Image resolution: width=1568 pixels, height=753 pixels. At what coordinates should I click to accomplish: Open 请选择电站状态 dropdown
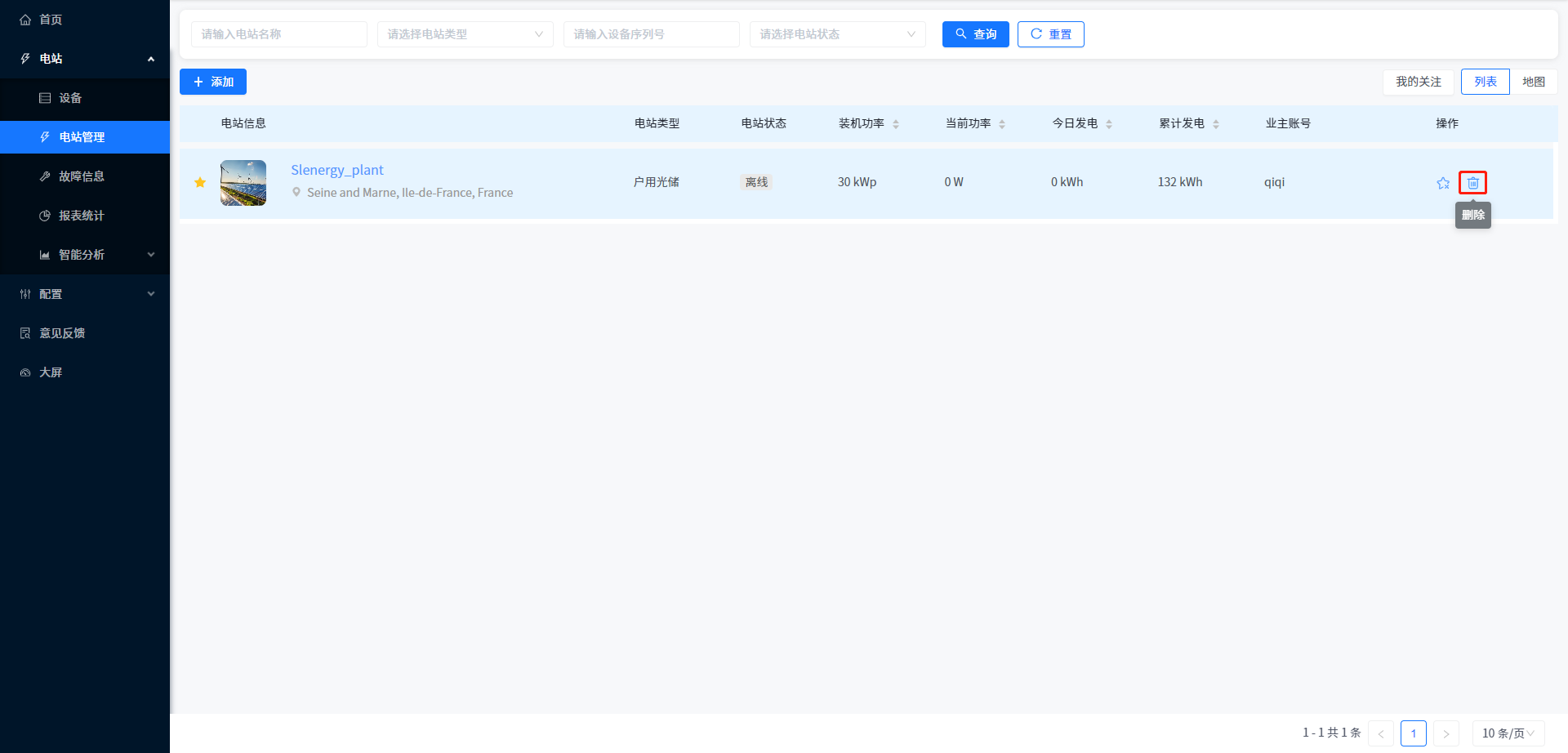837,34
